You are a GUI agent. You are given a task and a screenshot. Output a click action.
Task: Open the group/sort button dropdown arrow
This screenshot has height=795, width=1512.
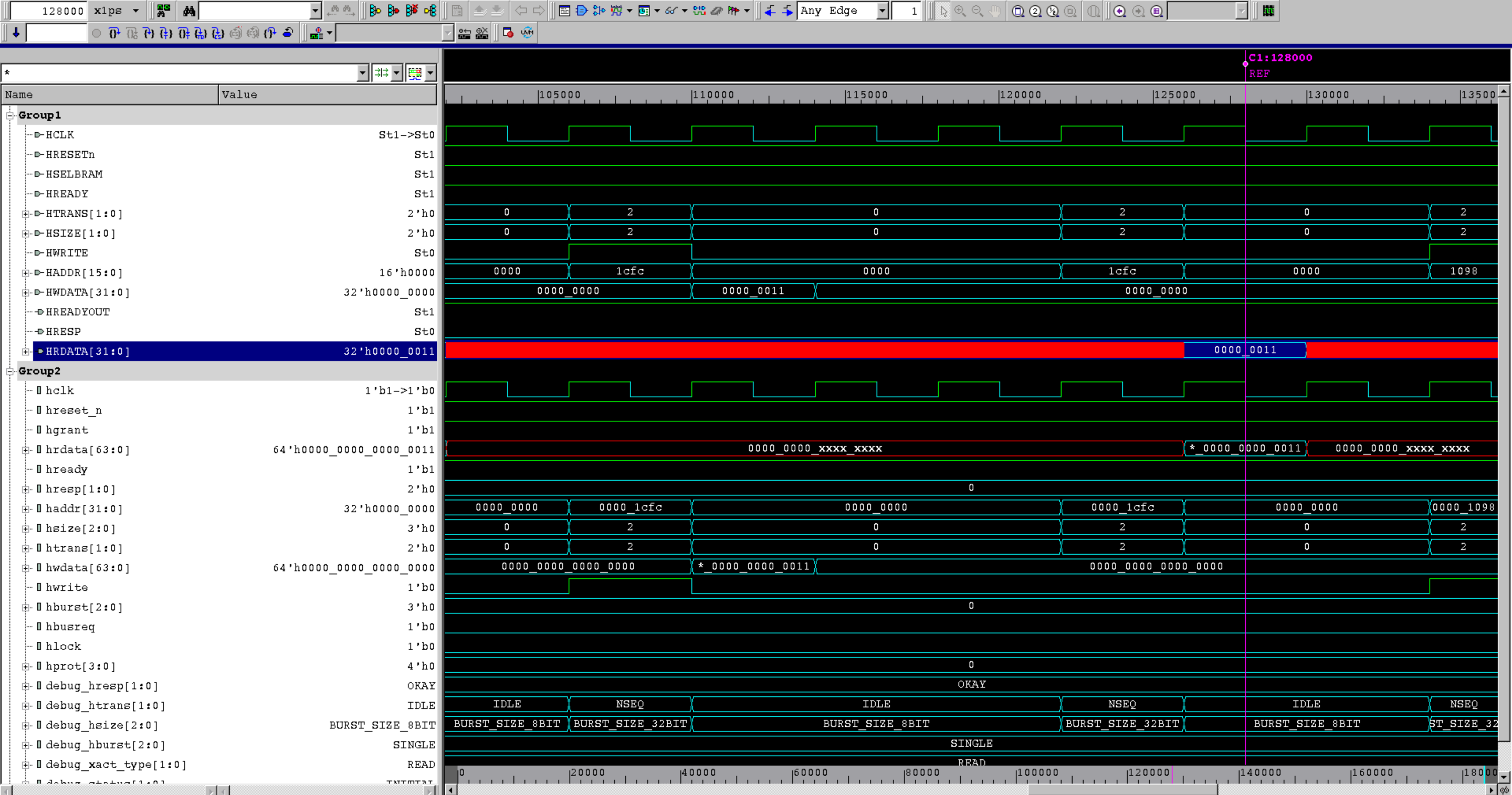pos(397,73)
